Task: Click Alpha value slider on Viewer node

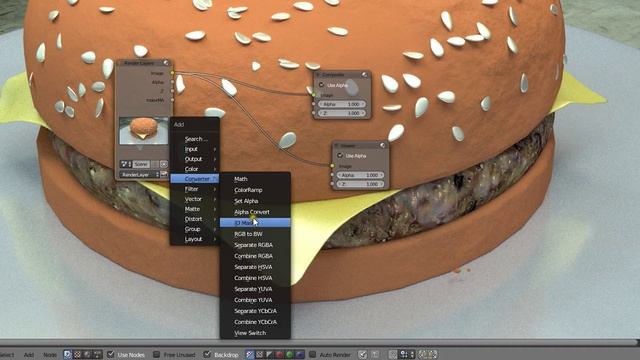Action: coord(360,175)
